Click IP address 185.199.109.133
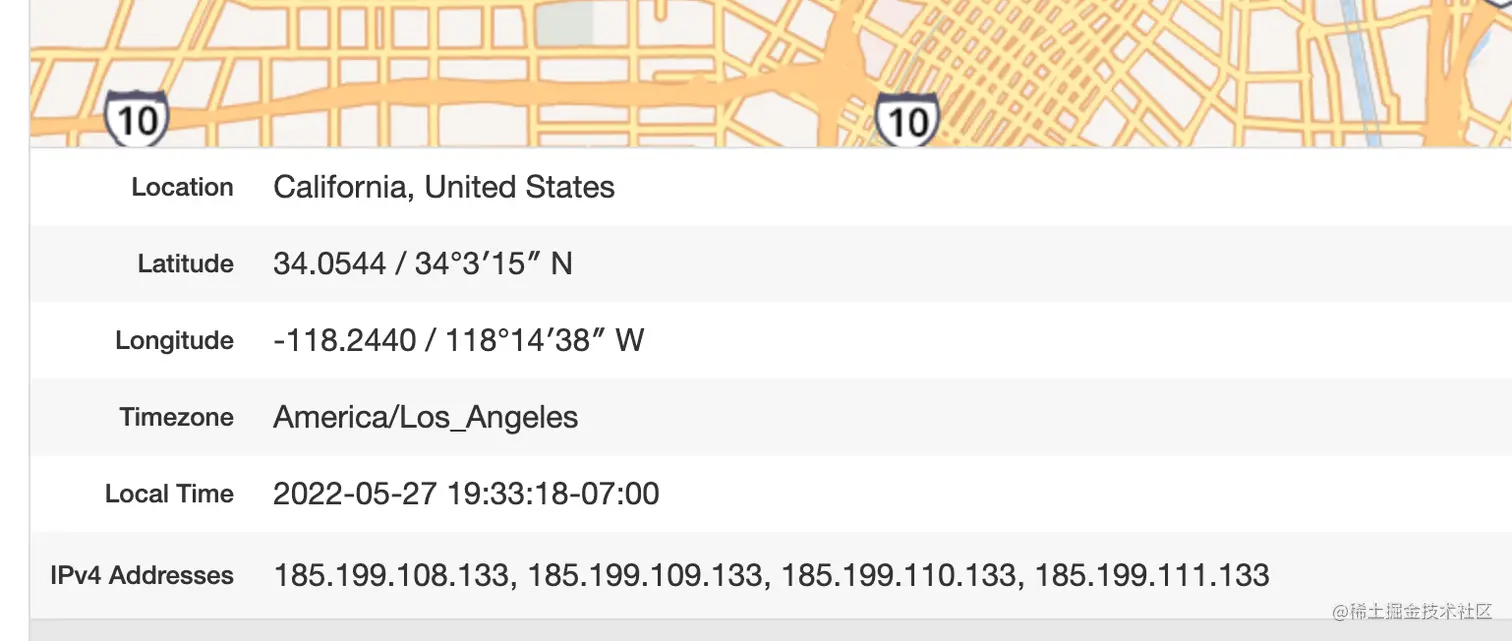 click(645, 575)
